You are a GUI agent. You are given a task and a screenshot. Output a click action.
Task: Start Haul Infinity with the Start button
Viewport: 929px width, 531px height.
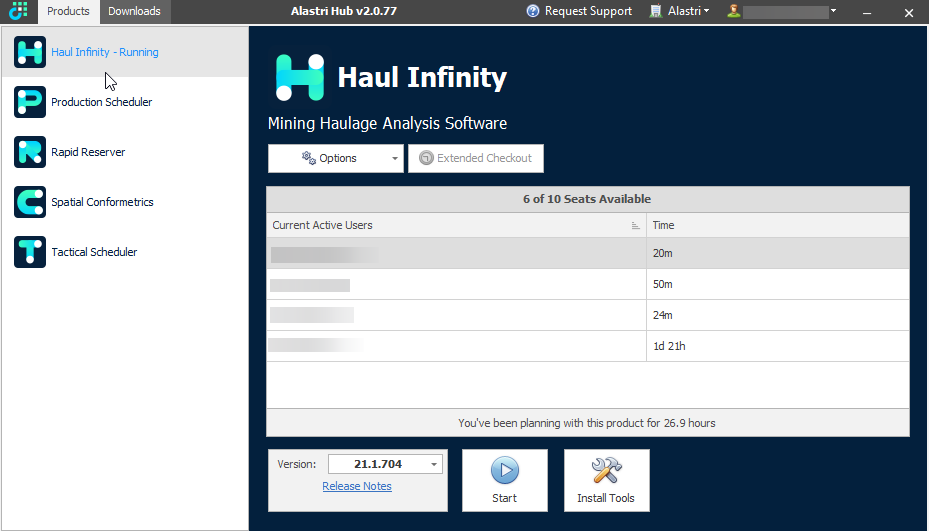(505, 481)
